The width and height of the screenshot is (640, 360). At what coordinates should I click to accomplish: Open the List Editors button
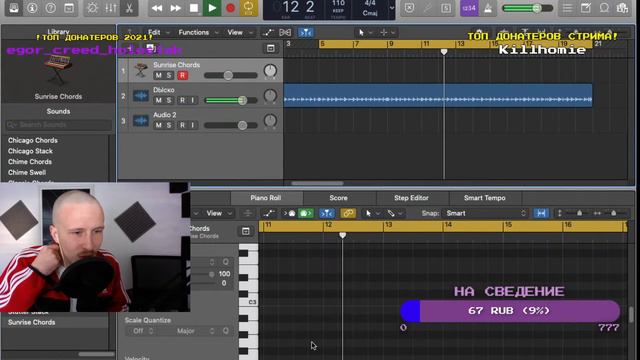[567, 8]
